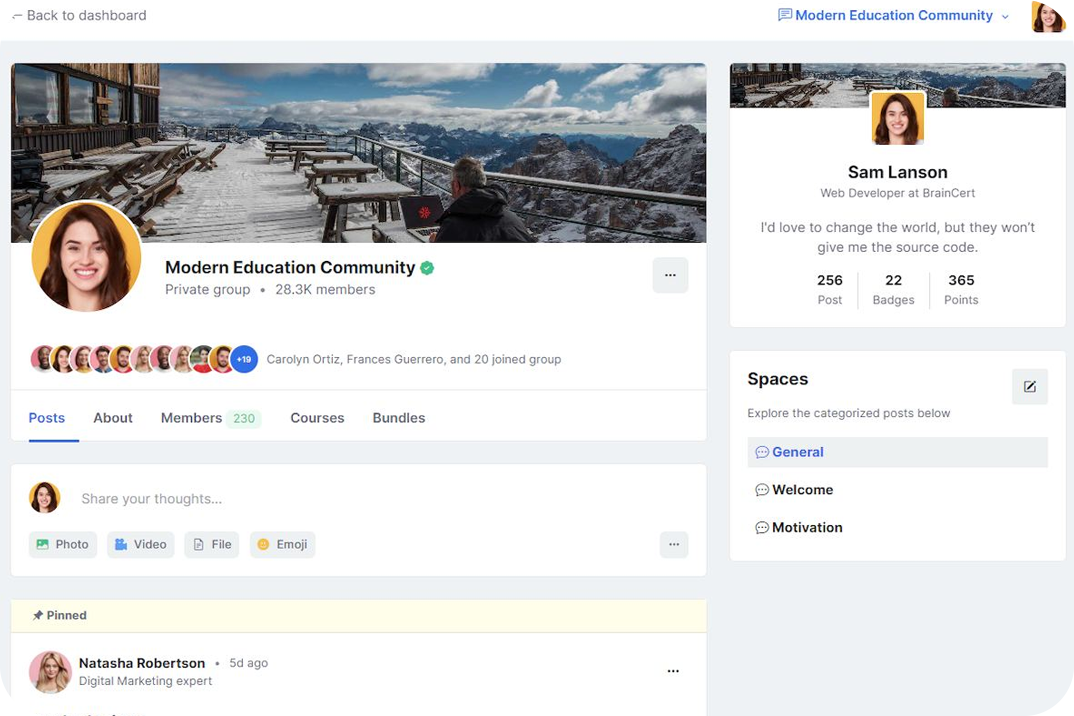Click Natasha Robertson's profile picture
1074x716 pixels.
pyautogui.click(x=50, y=671)
